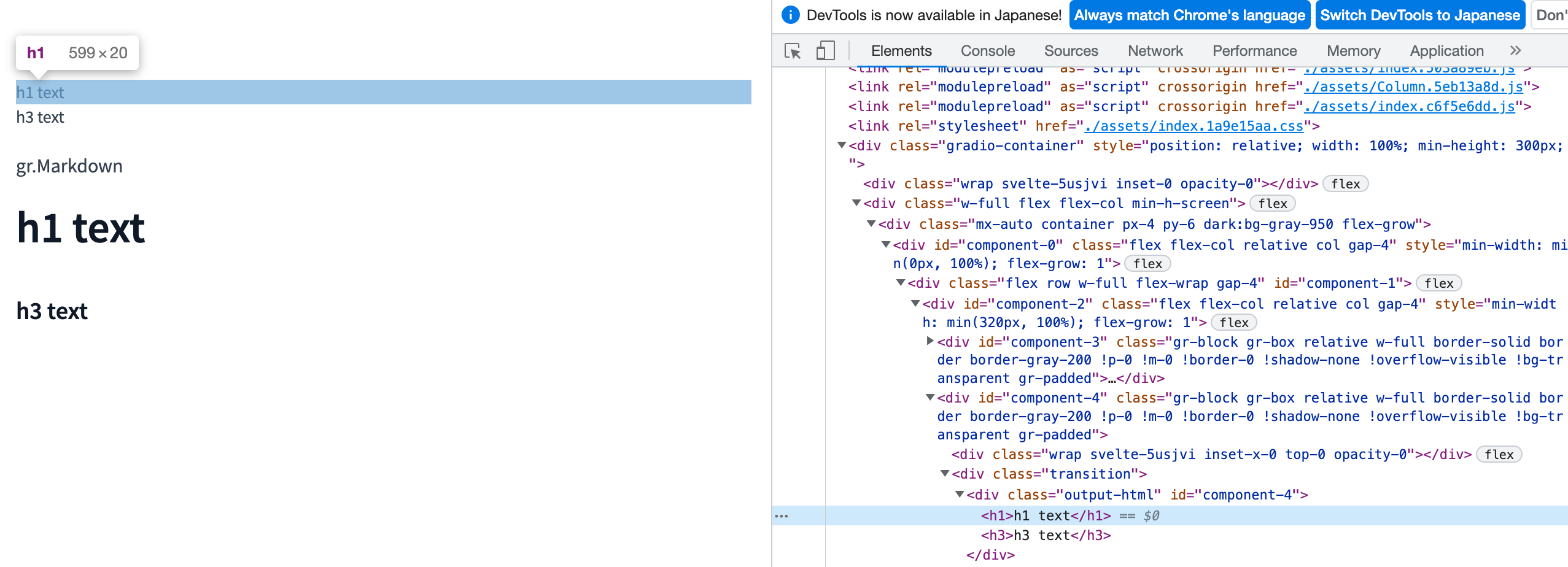This screenshot has height=567, width=1568.
Task: Toggle the device toolbar icon
Action: pos(826,51)
